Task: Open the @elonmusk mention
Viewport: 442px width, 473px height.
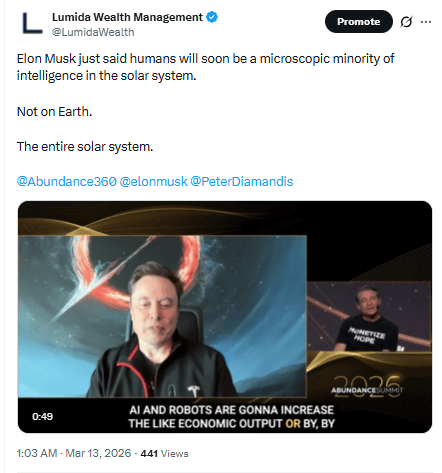Action: [153, 181]
